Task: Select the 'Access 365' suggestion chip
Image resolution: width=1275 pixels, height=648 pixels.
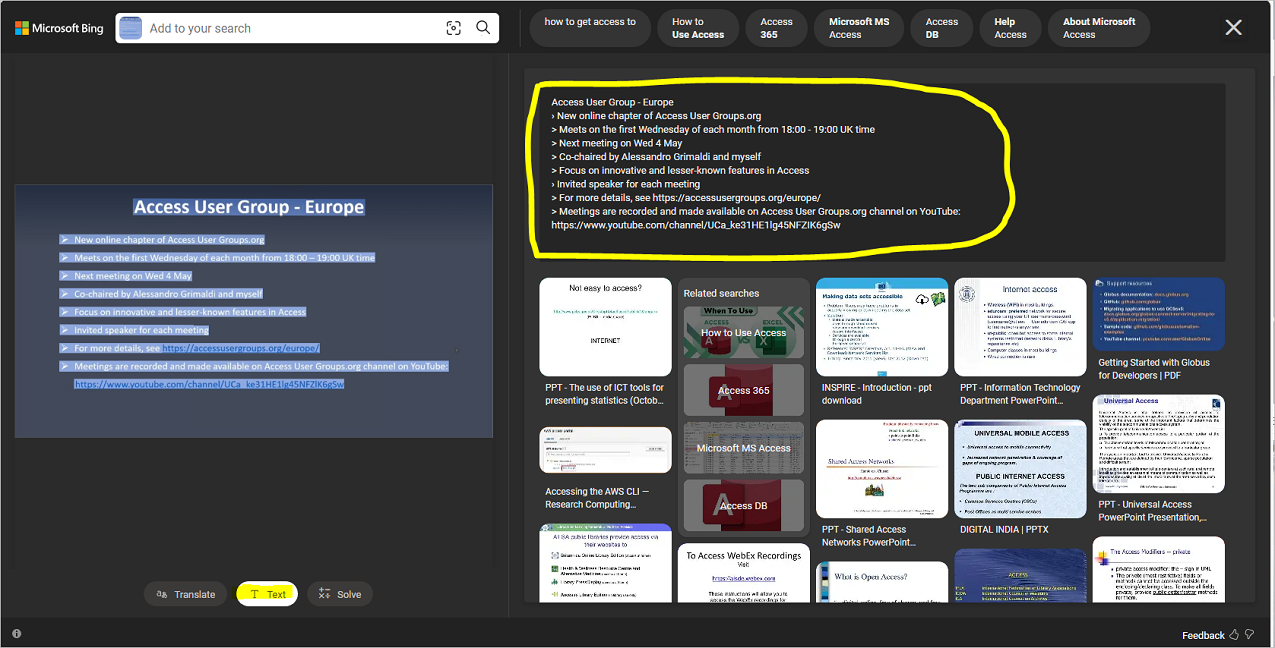Action: coord(777,28)
